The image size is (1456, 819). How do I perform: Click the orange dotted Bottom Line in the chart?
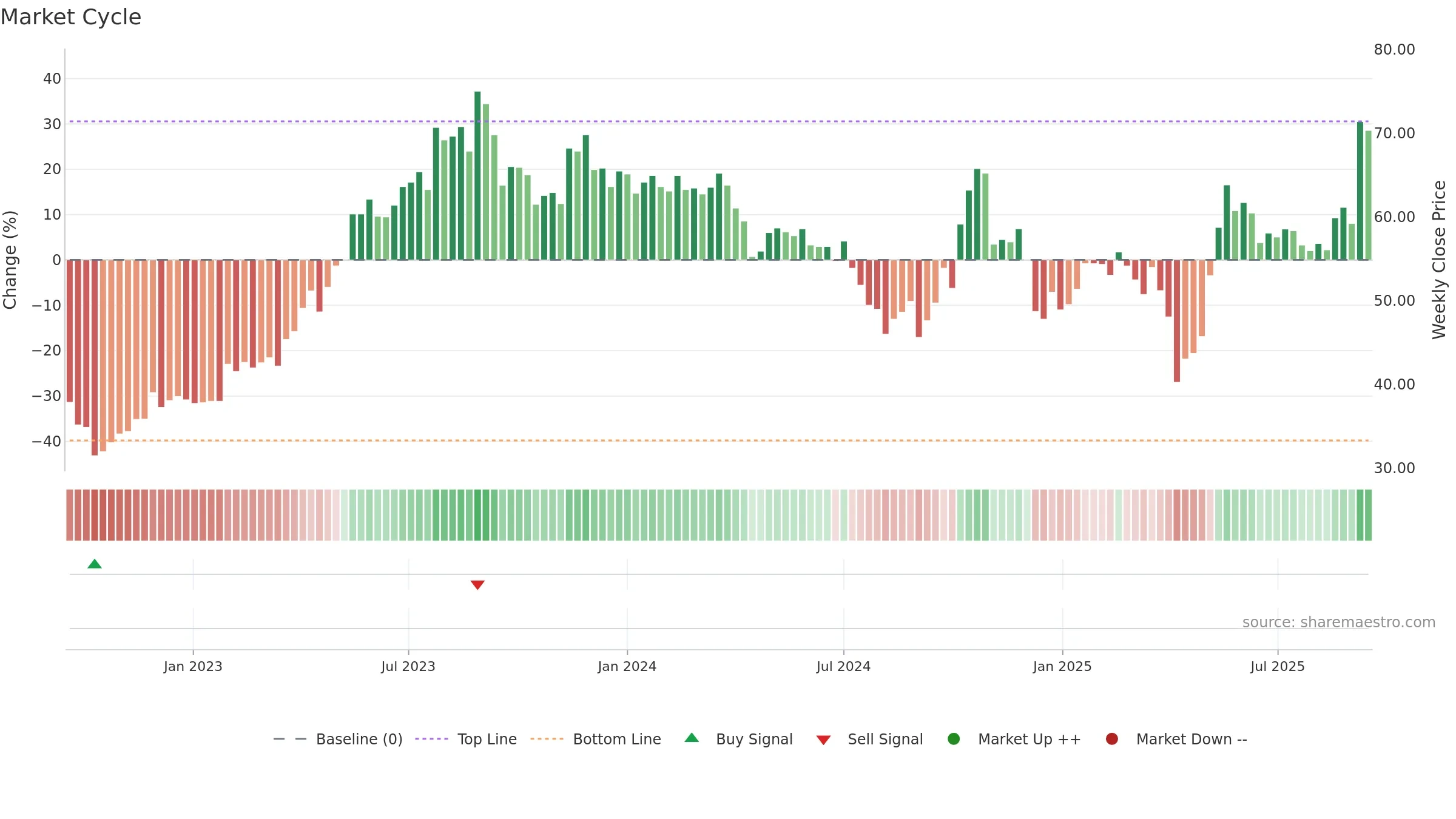(x=719, y=440)
